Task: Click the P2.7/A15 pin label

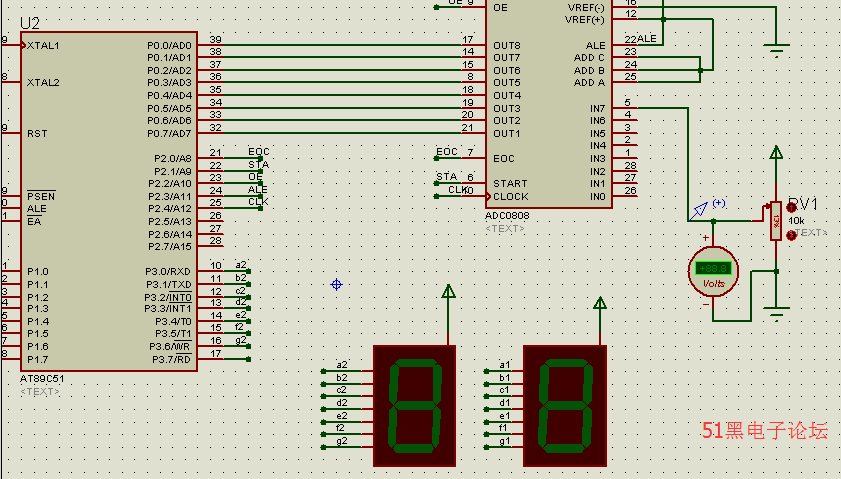Action: [169, 246]
